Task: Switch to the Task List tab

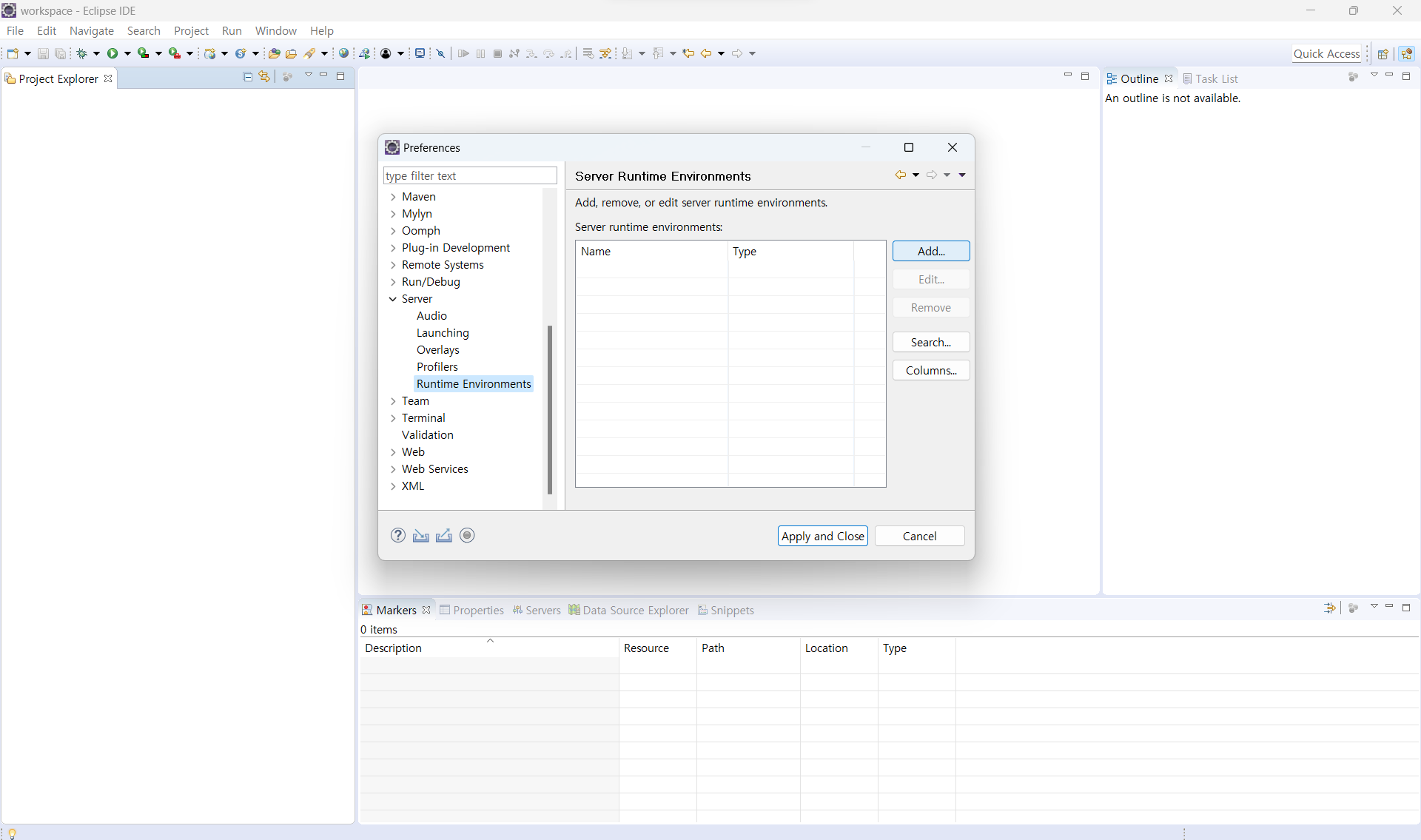Action: click(x=1211, y=78)
